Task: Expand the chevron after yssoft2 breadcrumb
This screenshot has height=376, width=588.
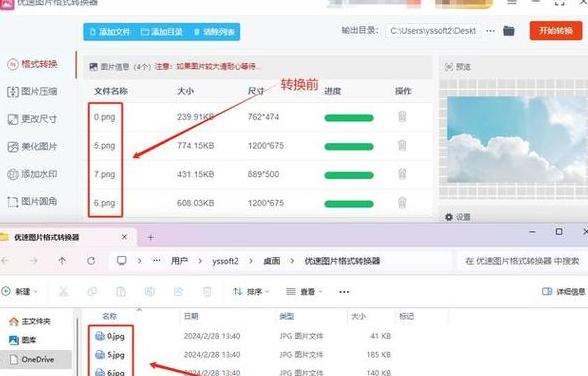Action: 250,261
